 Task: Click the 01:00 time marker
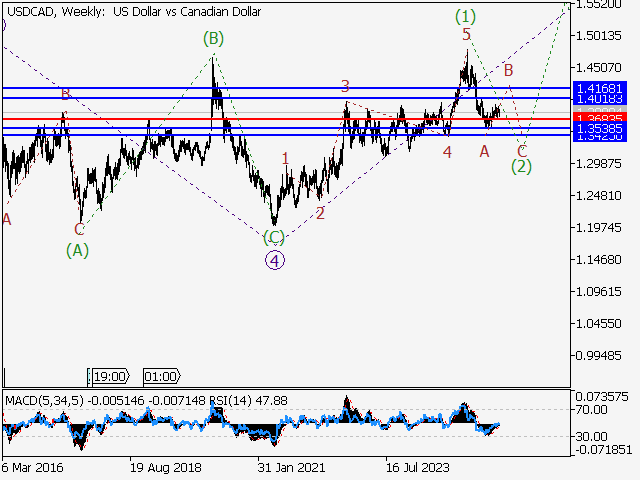161,377
